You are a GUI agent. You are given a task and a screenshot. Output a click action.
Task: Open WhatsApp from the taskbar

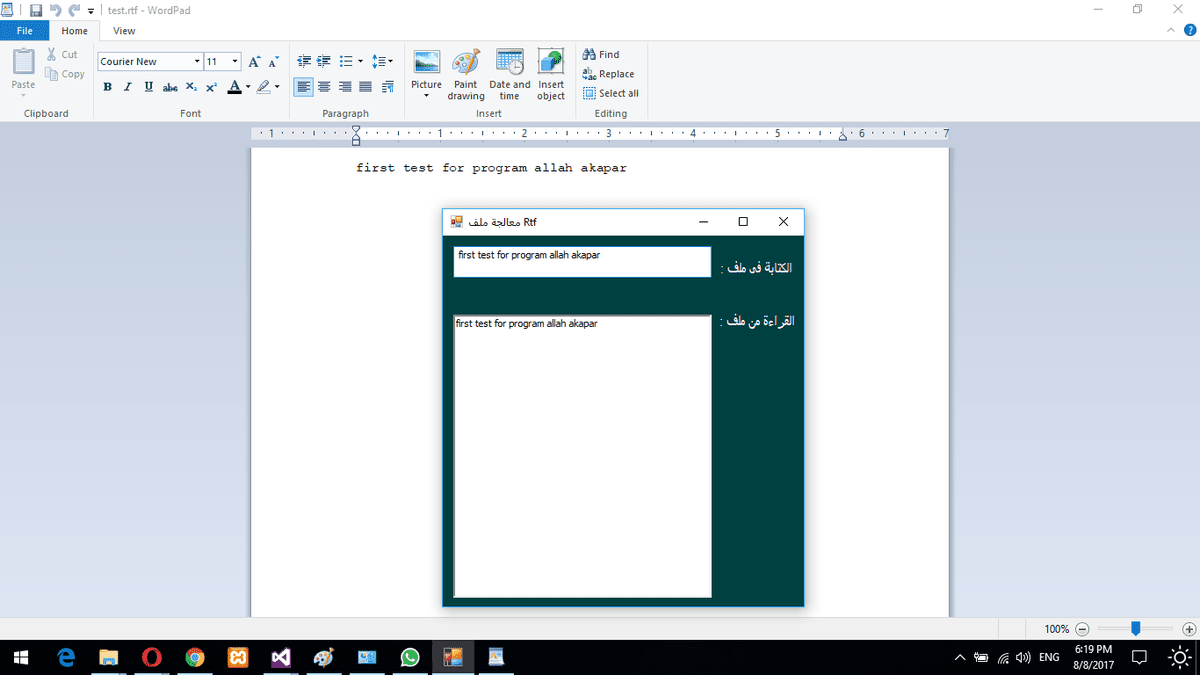pos(410,658)
